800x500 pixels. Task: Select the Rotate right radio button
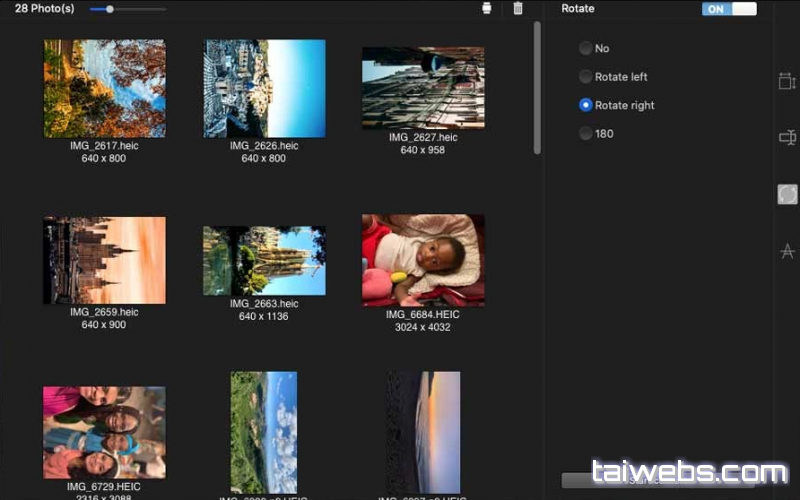(586, 105)
